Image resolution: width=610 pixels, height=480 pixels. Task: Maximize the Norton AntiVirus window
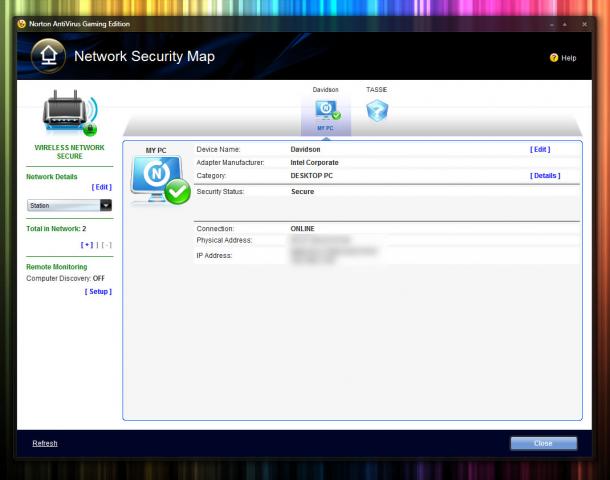pyautogui.click(x=564, y=25)
